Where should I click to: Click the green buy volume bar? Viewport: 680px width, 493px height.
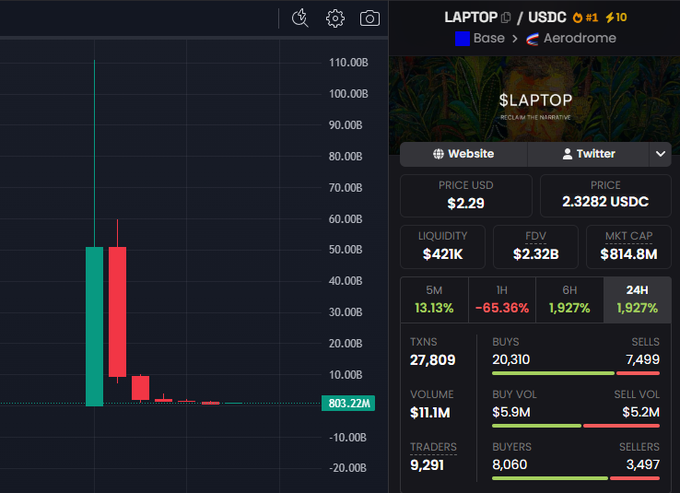tap(536, 426)
